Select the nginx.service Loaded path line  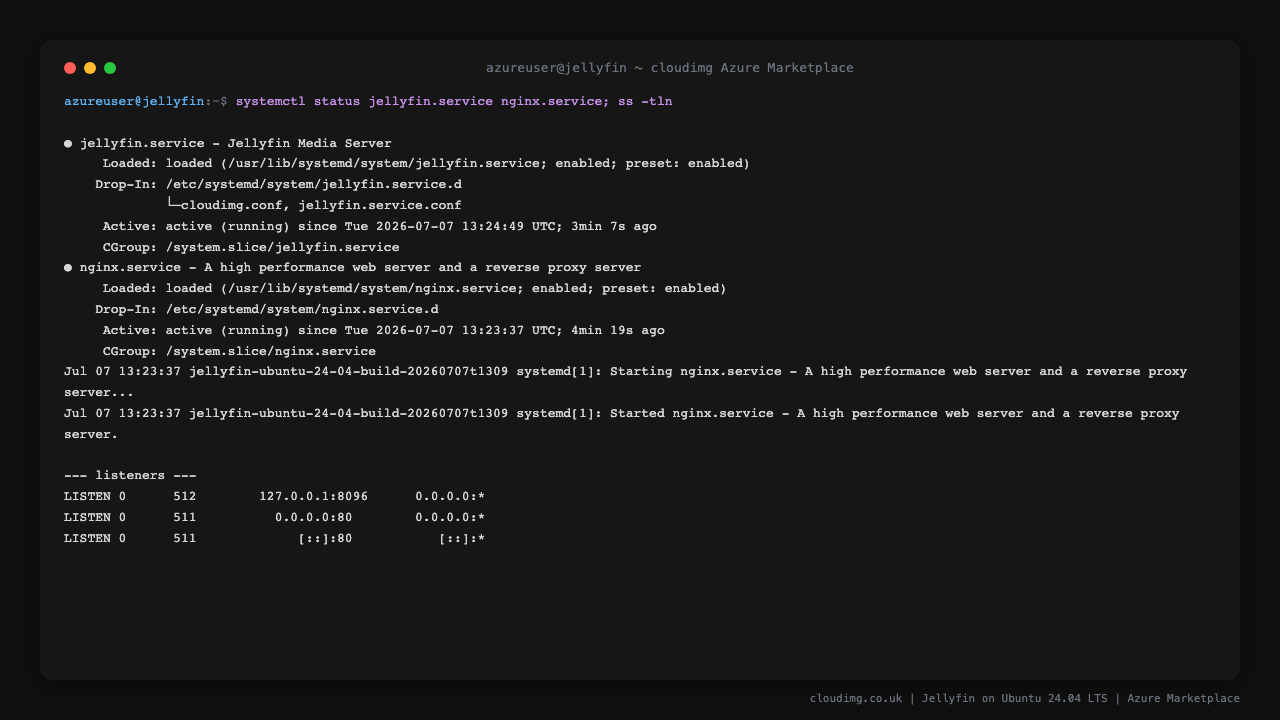pyautogui.click(x=415, y=288)
